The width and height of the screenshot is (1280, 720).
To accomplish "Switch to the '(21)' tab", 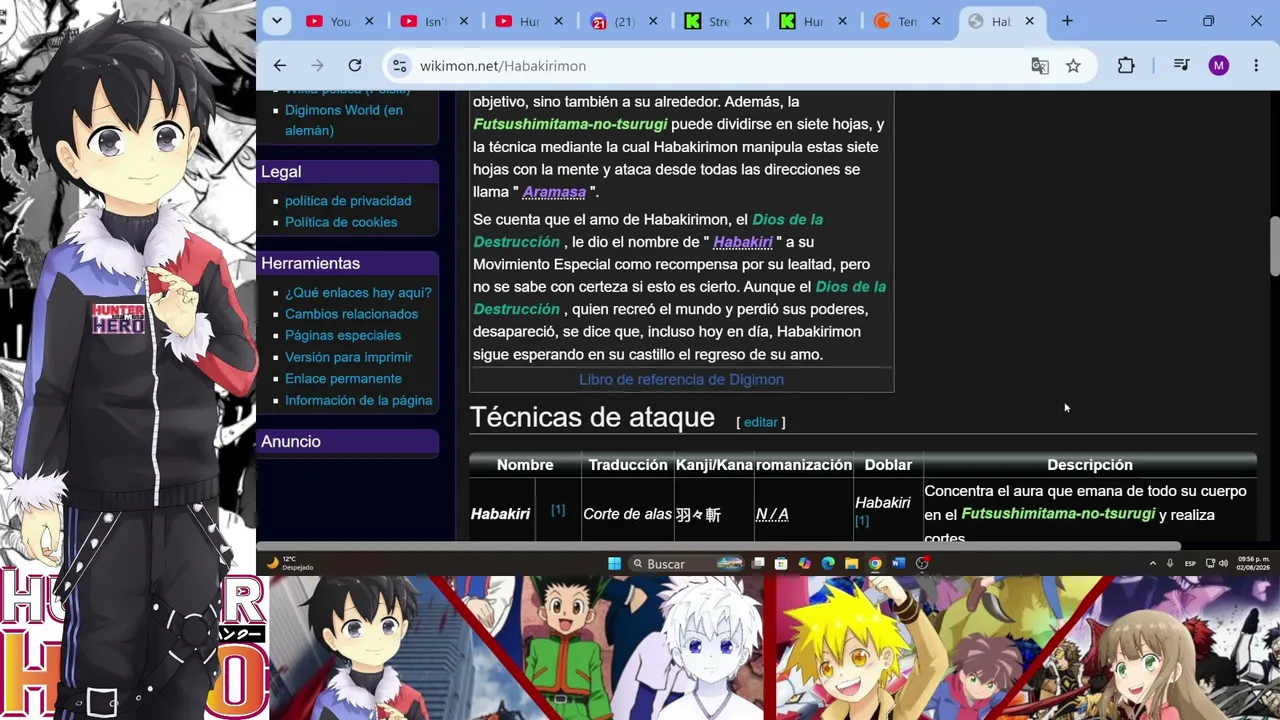I will (x=625, y=21).
